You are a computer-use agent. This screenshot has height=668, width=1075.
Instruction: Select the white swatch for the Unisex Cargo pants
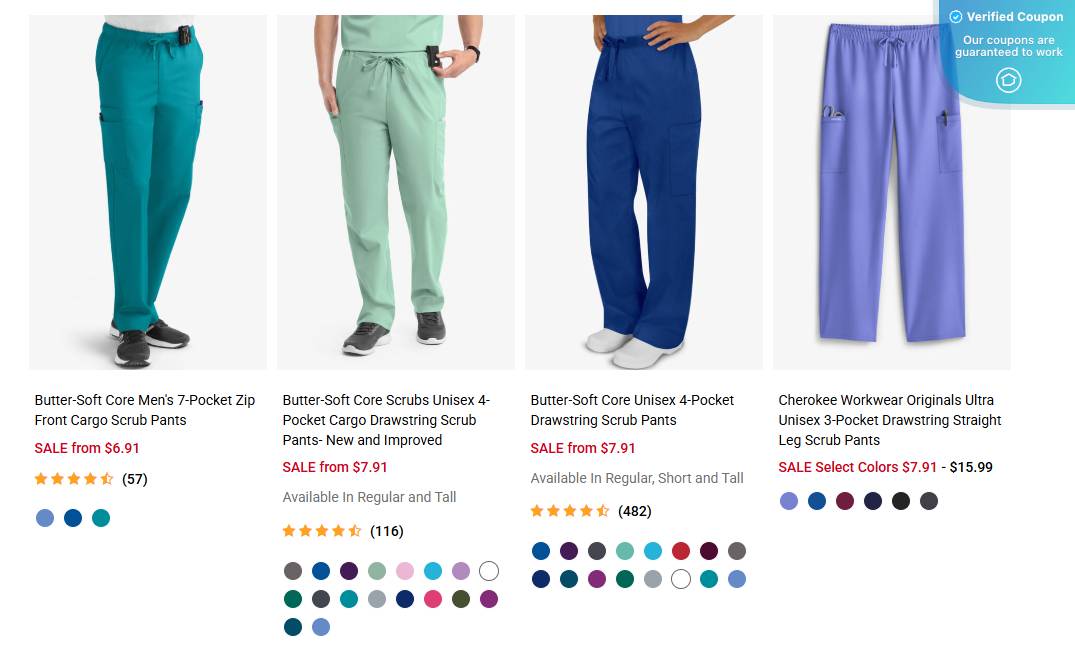tap(489, 570)
